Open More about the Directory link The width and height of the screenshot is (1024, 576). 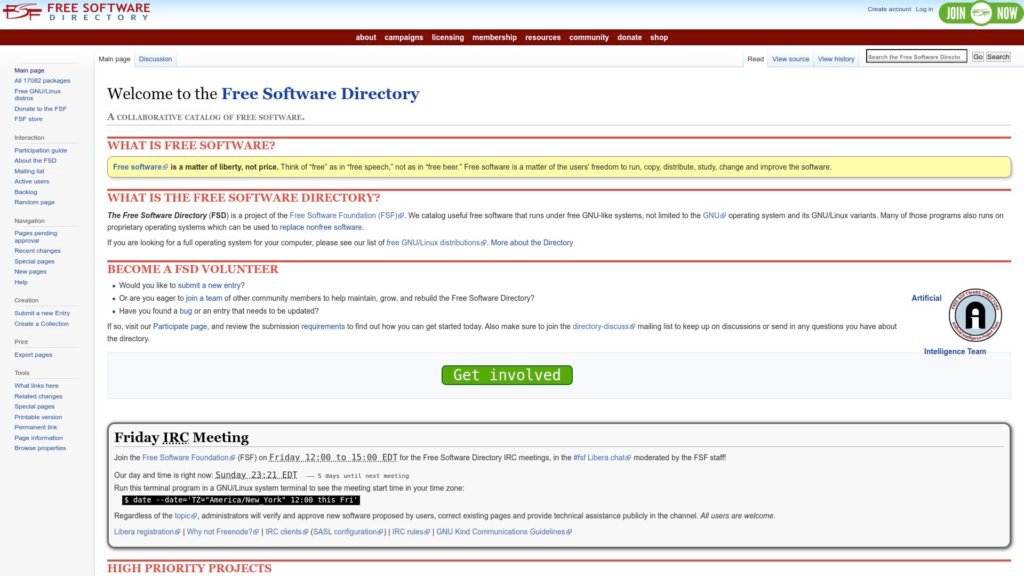[532, 243]
